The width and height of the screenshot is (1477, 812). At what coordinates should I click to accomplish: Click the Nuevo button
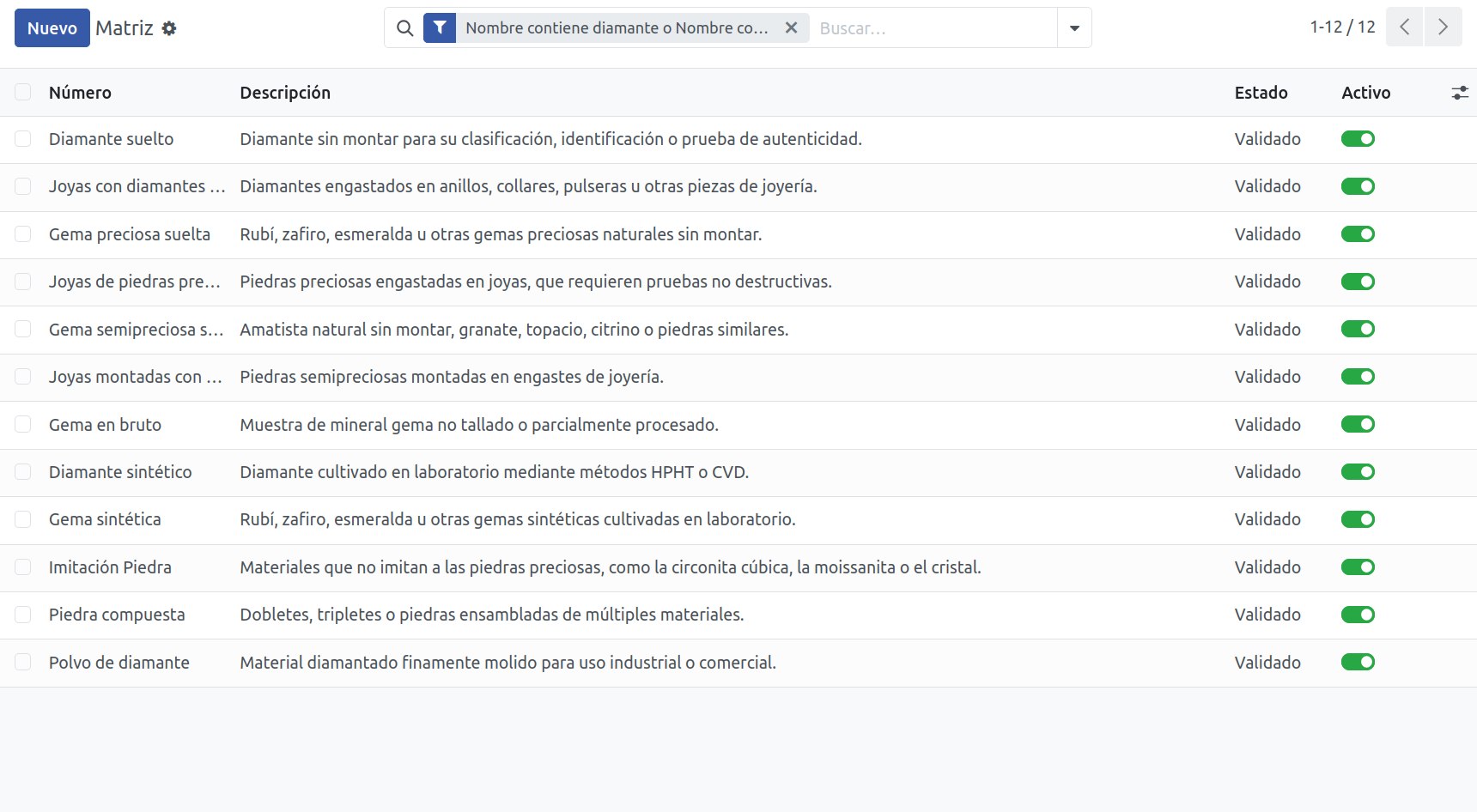point(52,28)
